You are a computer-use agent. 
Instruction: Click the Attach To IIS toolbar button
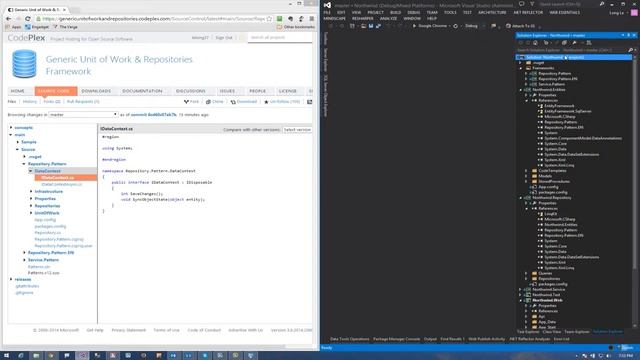[x=520, y=26]
